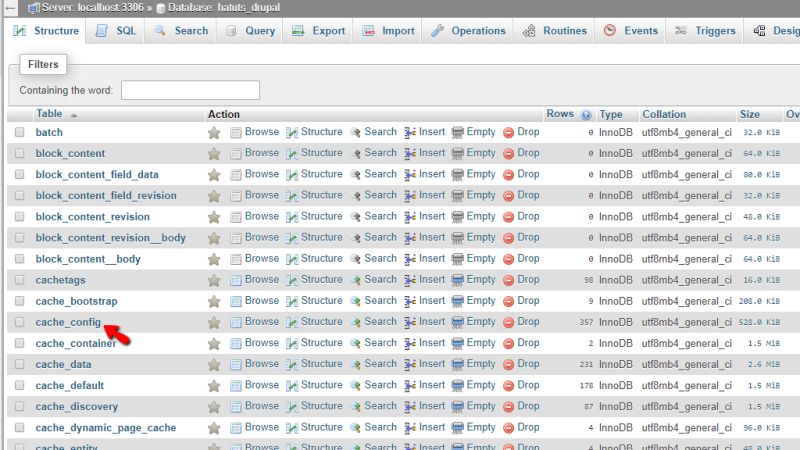Click Database: hatuts_drupal breadcrumb link
The image size is (800, 450).
click(x=224, y=8)
